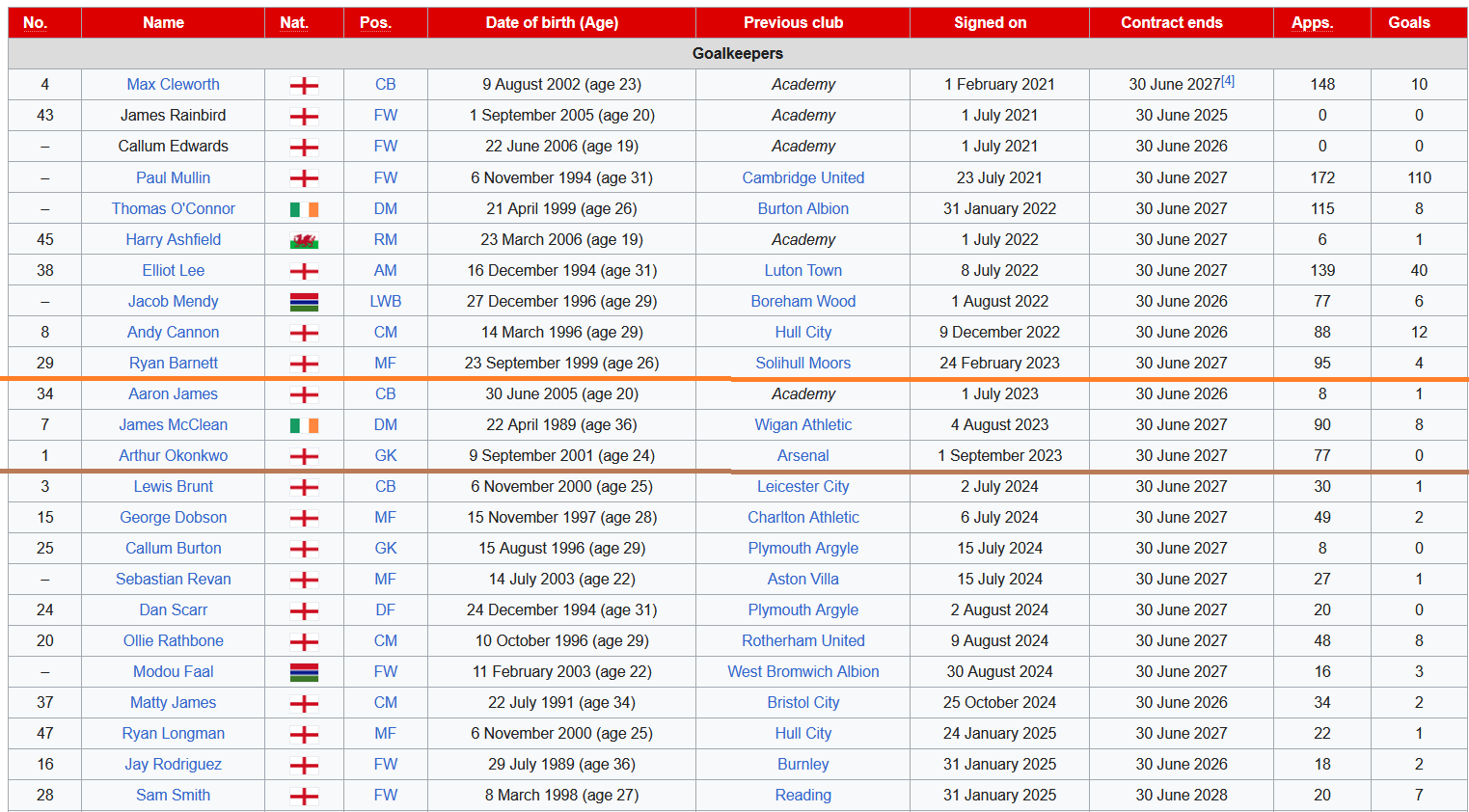Screen dimensions: 1469x812
Task: Click the England flag next to Ryan Longman
Action: click(304, 734)
